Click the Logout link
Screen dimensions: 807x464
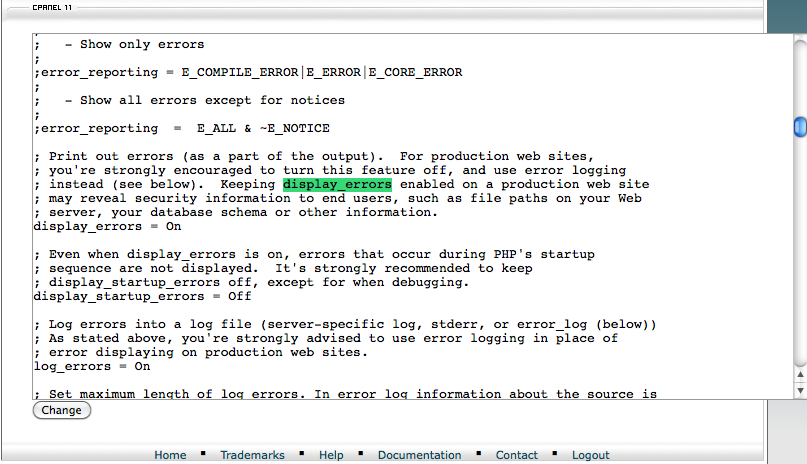click(x=590, y=455)
